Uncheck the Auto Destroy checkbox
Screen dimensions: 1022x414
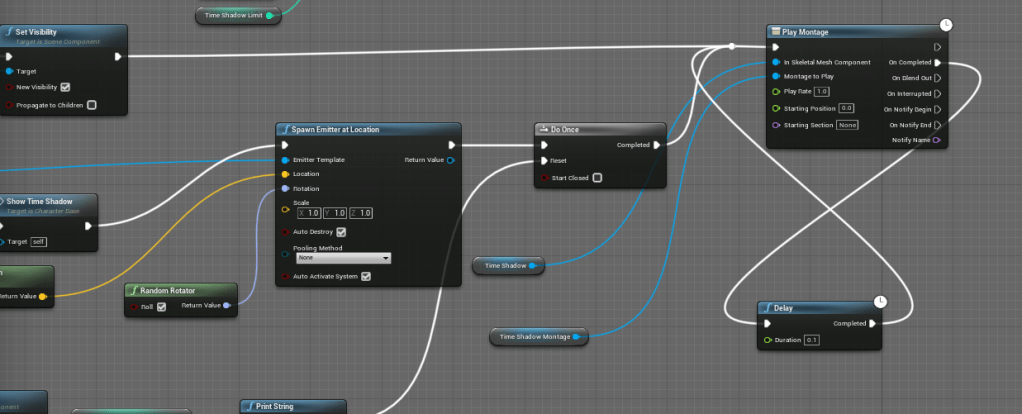tap(341, 232)
